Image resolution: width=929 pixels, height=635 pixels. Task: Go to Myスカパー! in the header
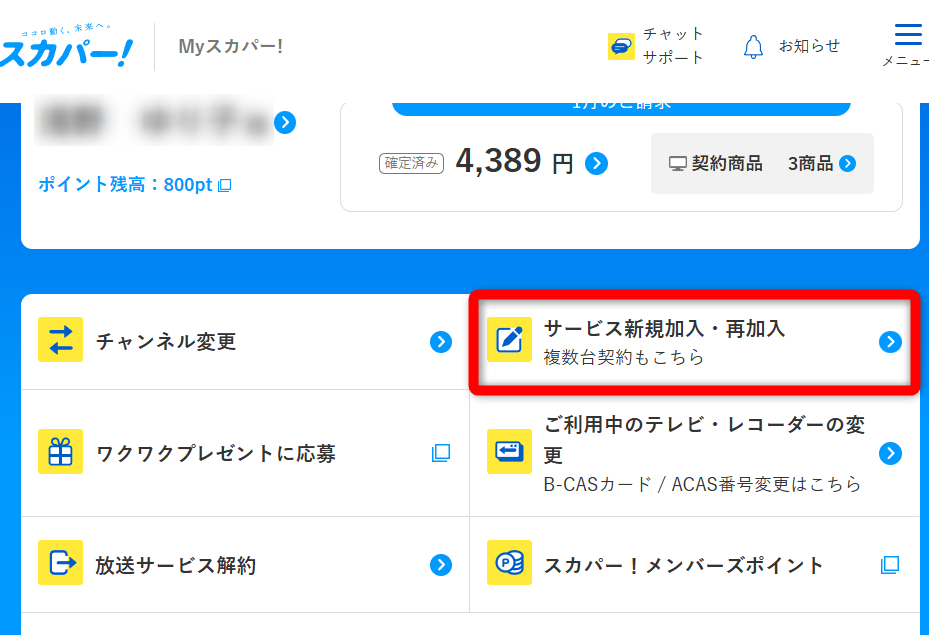pos(229,45)
